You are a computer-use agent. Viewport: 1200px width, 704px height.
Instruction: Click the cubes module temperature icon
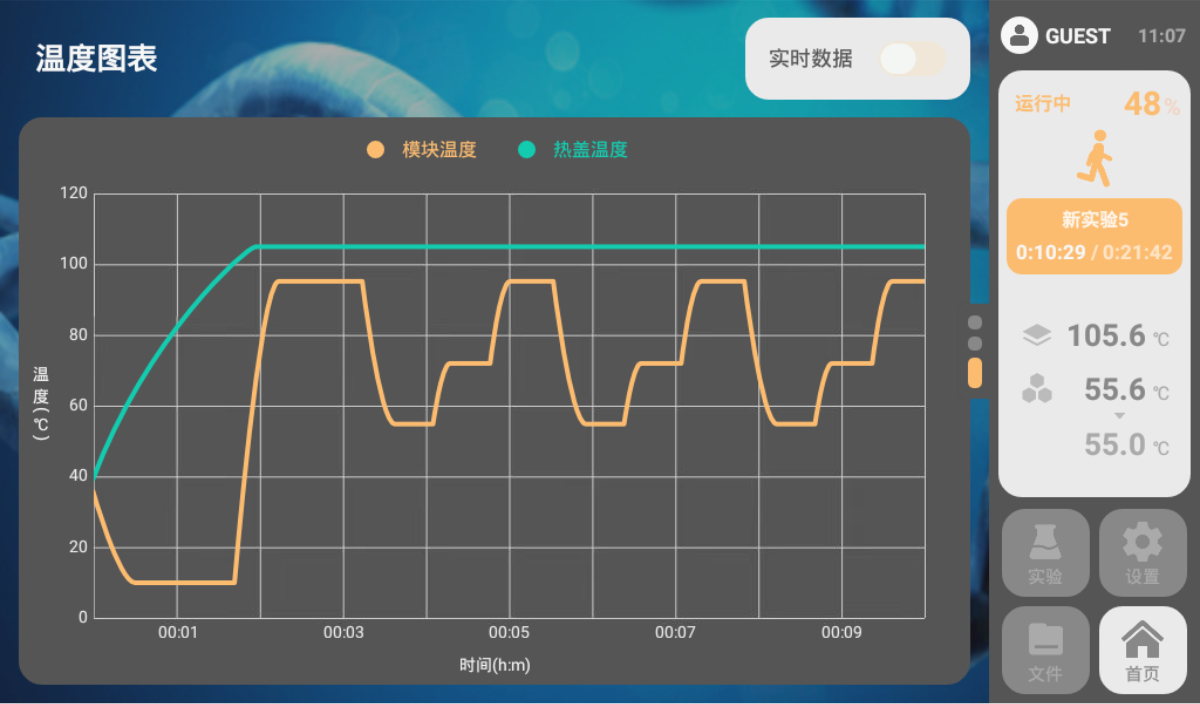pyautogui.click(x=1037, y=389)
